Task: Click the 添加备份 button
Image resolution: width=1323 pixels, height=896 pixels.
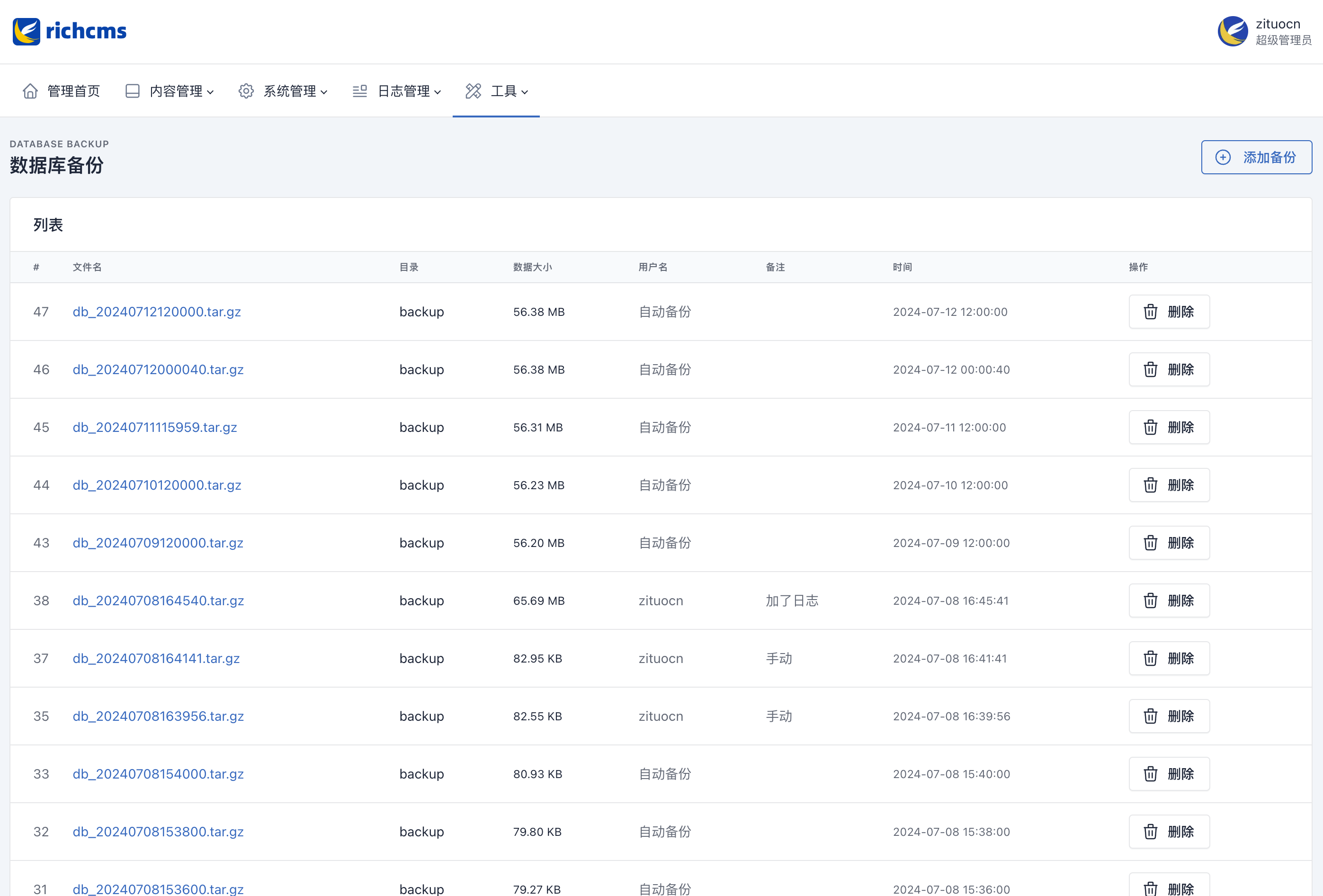Action: coord(1256,157)
